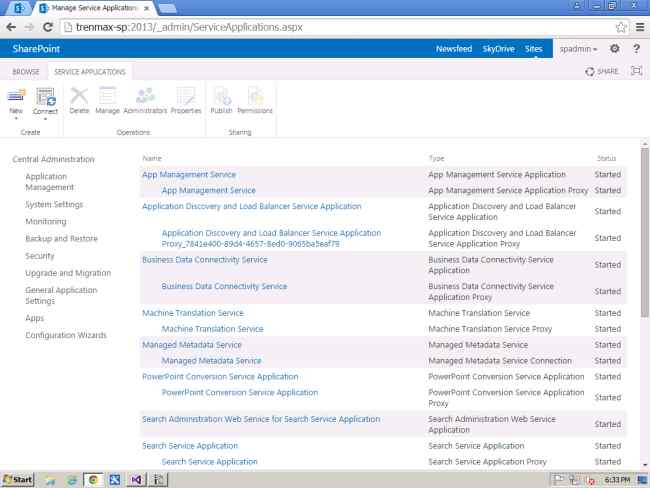Bookmark page with the star icon
Viewport: 650px width, 488px height.
coord(621,27)
